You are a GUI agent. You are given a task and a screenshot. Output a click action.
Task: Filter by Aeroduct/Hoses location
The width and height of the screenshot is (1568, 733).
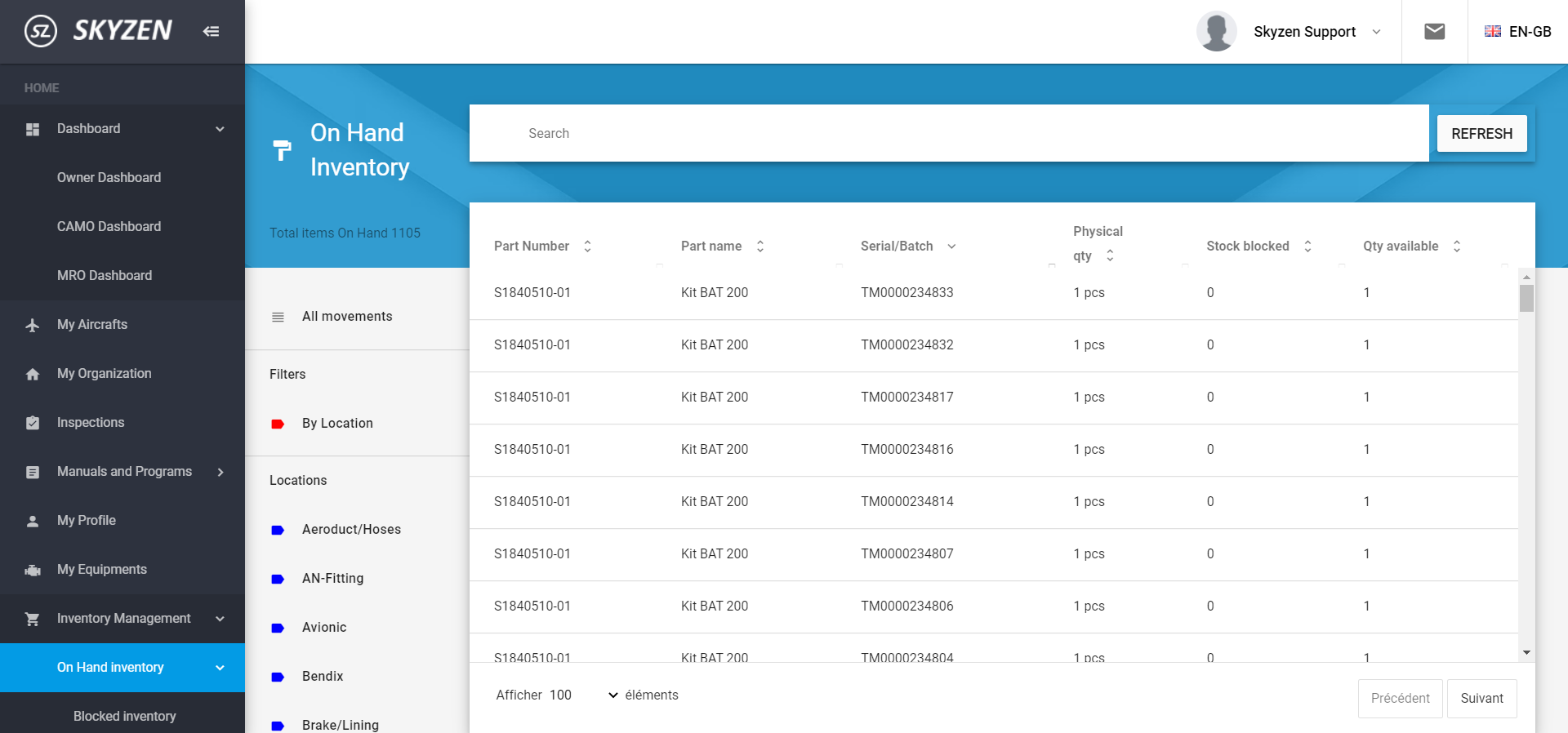[x=351, y=529]
